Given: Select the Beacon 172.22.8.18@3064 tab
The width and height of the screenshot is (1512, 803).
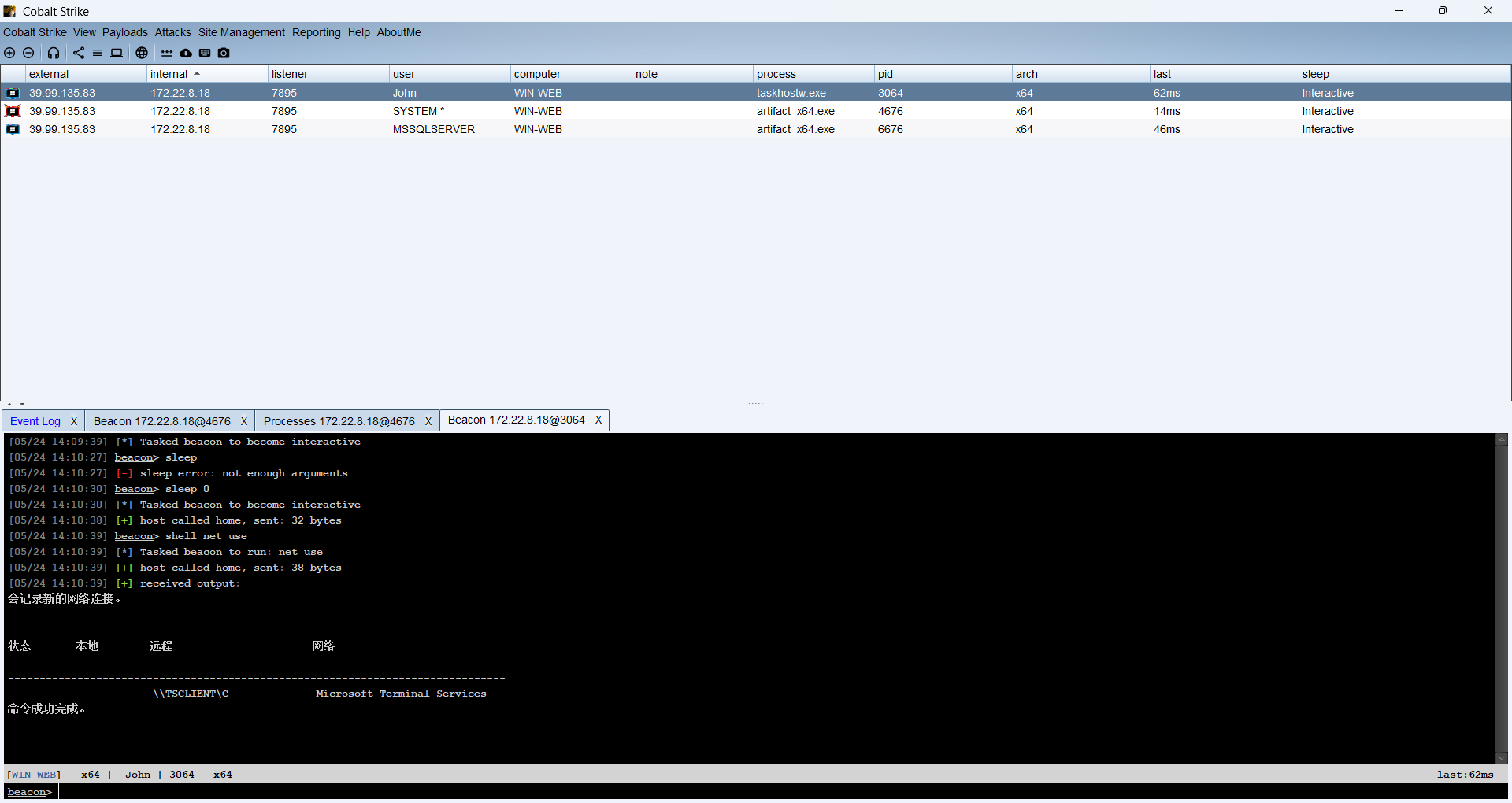Looking at the screenshot, I should 517,420.
